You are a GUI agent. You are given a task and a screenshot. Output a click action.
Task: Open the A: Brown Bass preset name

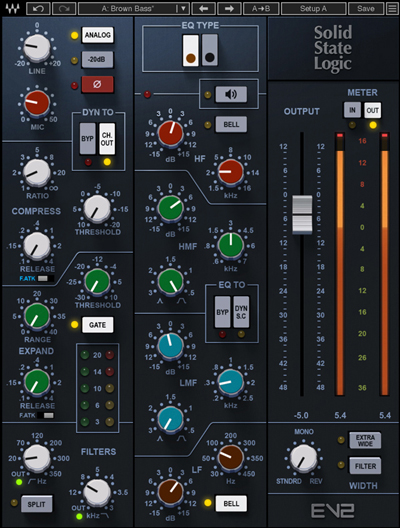tap(127, 8)
